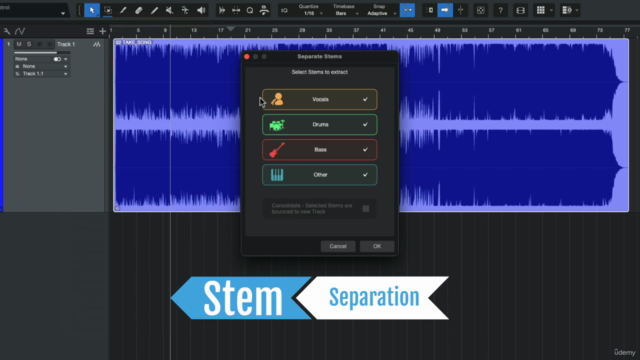Toggle the Drums stem selection
The height and width of the screenshot is (360, 640).
(x=320, y=125)
